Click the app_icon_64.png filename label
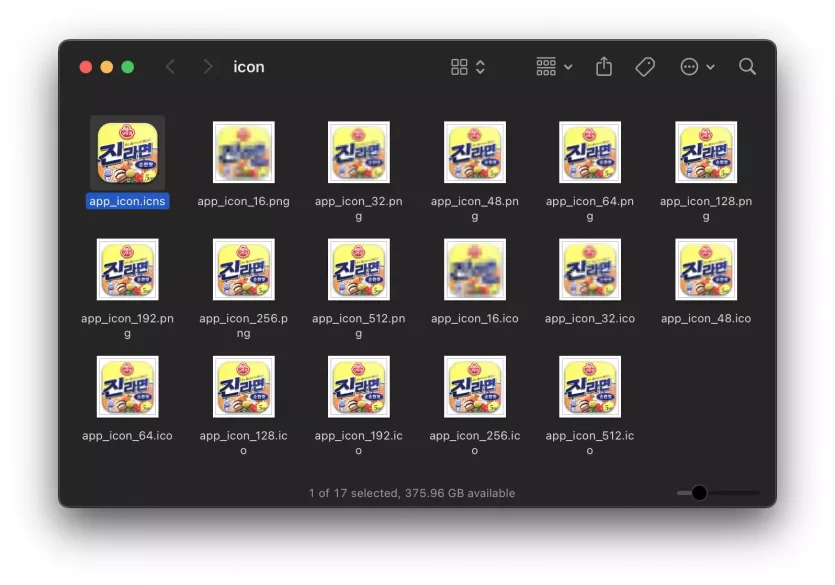 (590, 209)
